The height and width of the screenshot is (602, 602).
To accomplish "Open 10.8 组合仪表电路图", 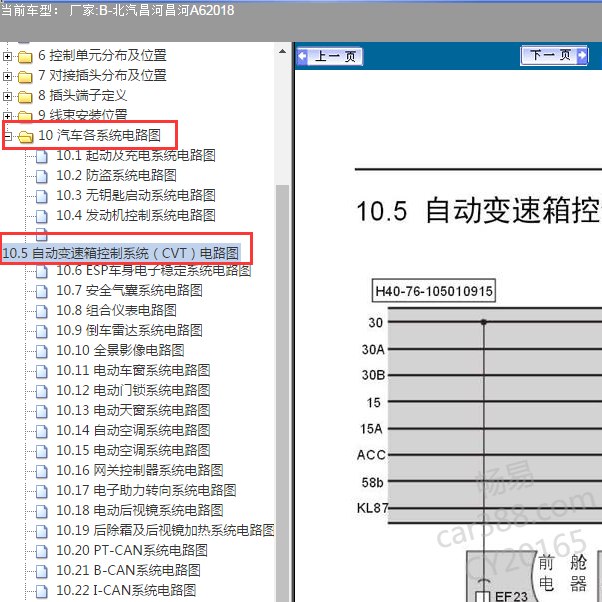I will [x=116, y=311].
